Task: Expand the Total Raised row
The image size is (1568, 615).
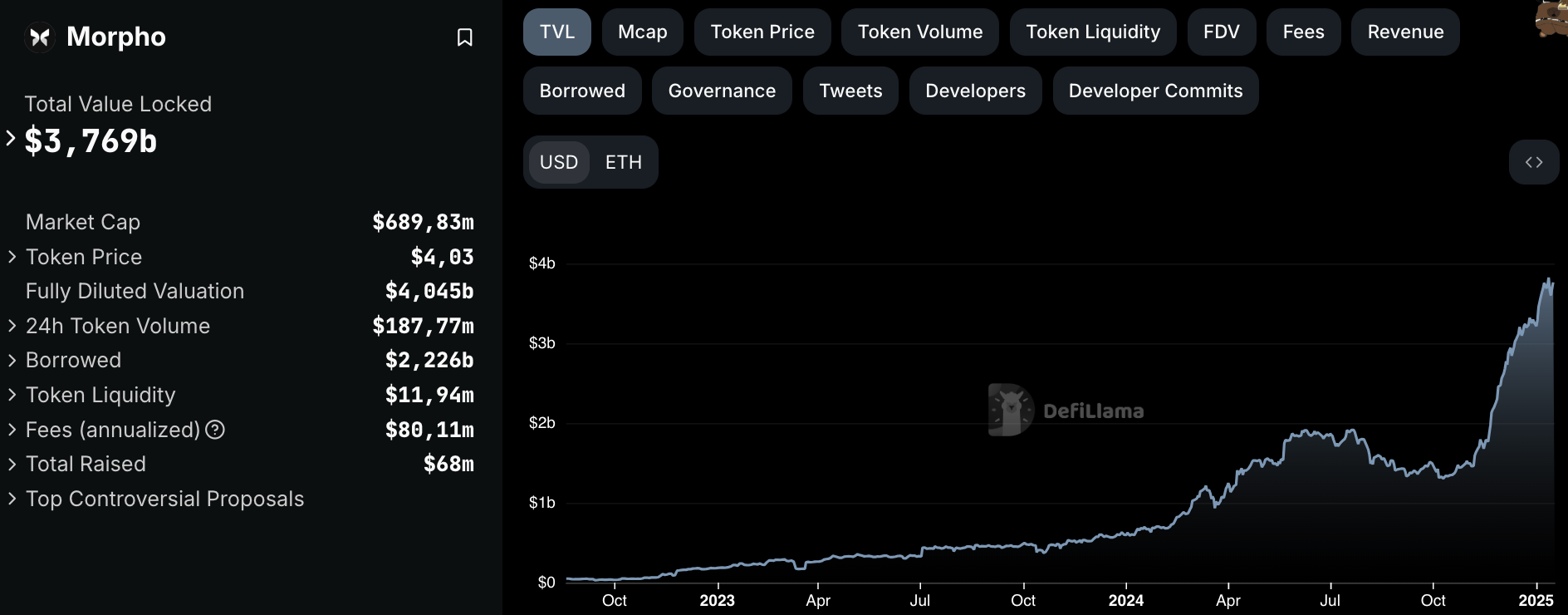Action: [12, 464]
